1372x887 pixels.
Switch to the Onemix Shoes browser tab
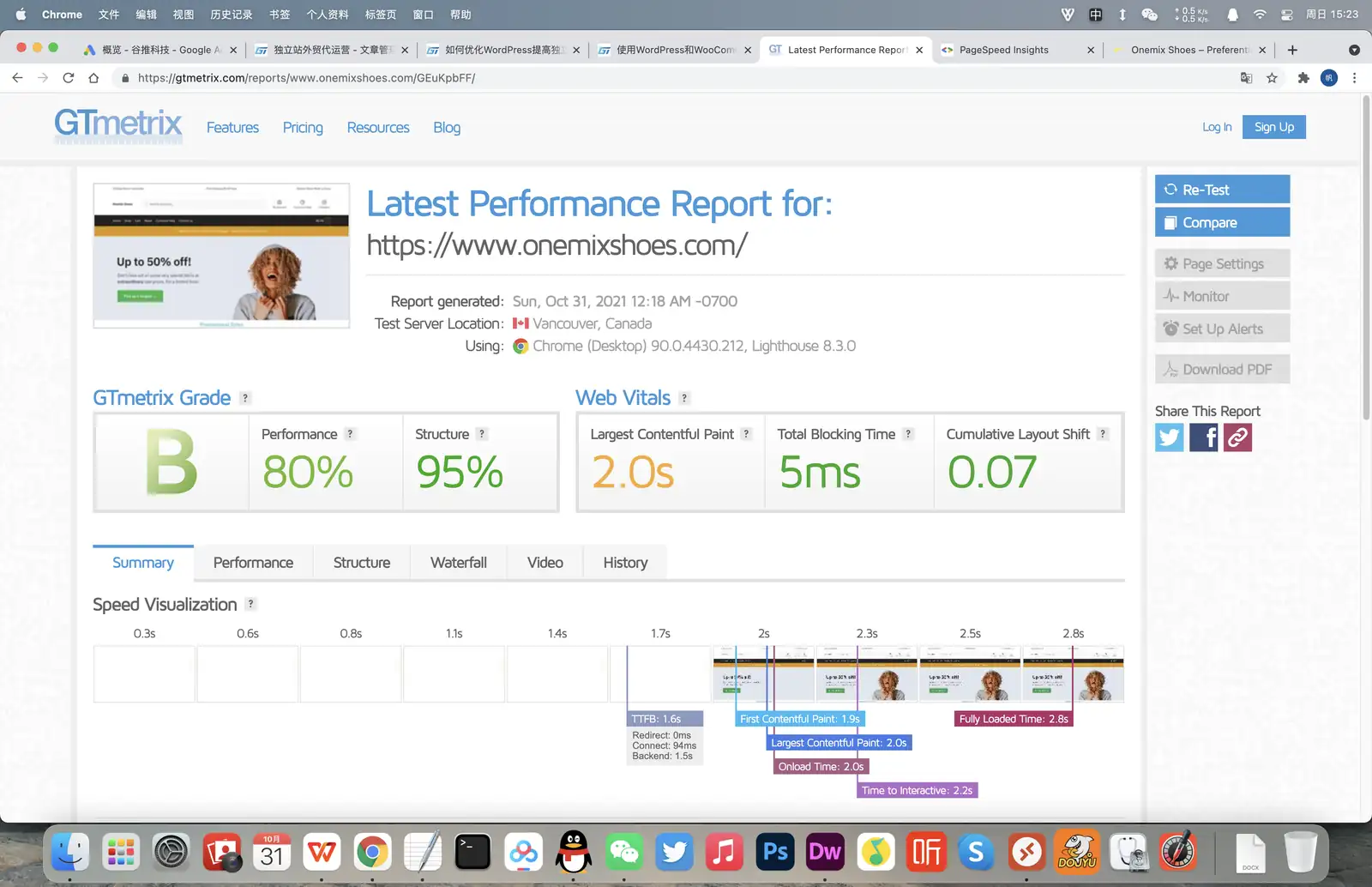coord(1188,50)
